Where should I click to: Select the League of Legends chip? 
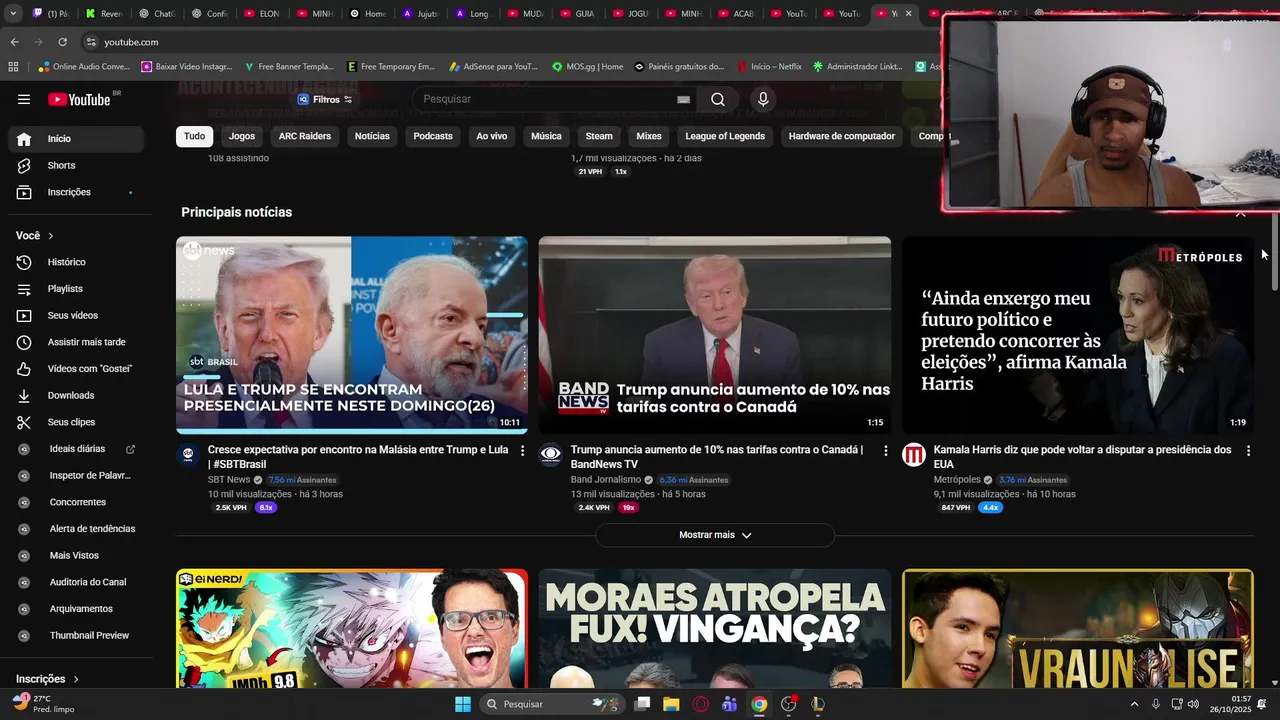click(725, 136)
